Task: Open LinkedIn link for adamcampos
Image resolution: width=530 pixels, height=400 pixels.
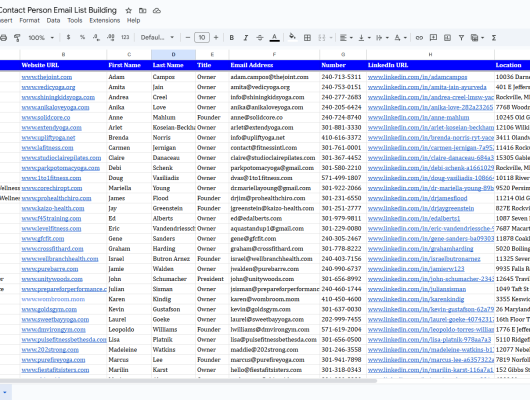Action: pos(417,77)
